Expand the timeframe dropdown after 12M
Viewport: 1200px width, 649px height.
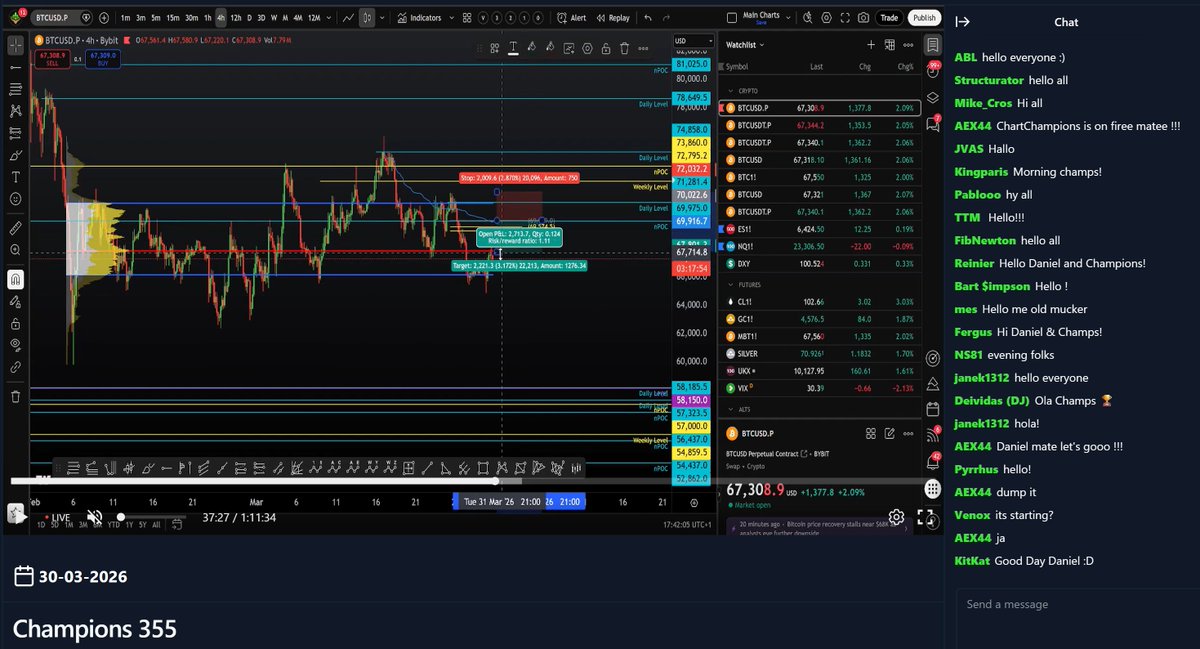tap(328, 18)
